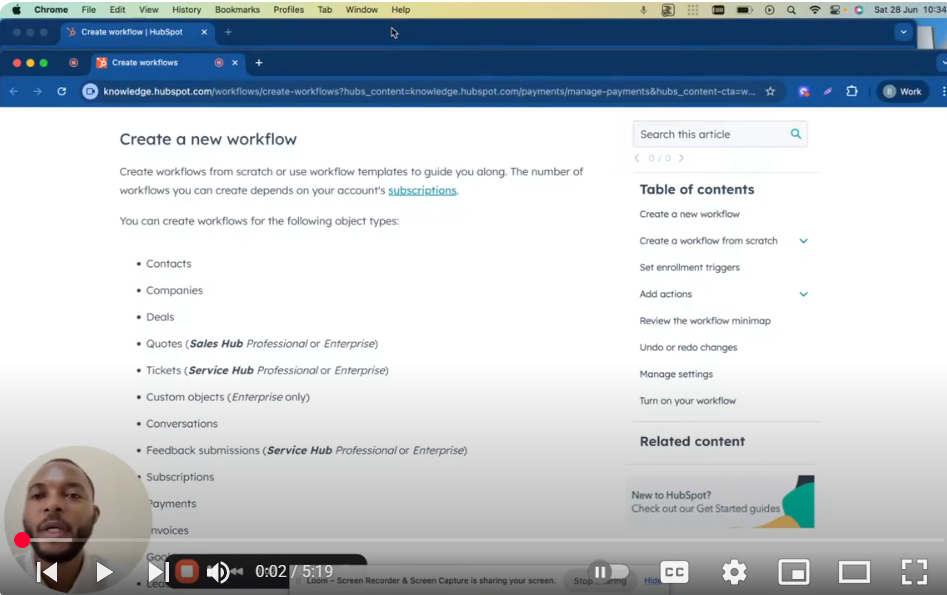Click the purple pen extension icon
The width and height of the screenshot is (947, 595).
pyautogui.click(x=827, y=91)
